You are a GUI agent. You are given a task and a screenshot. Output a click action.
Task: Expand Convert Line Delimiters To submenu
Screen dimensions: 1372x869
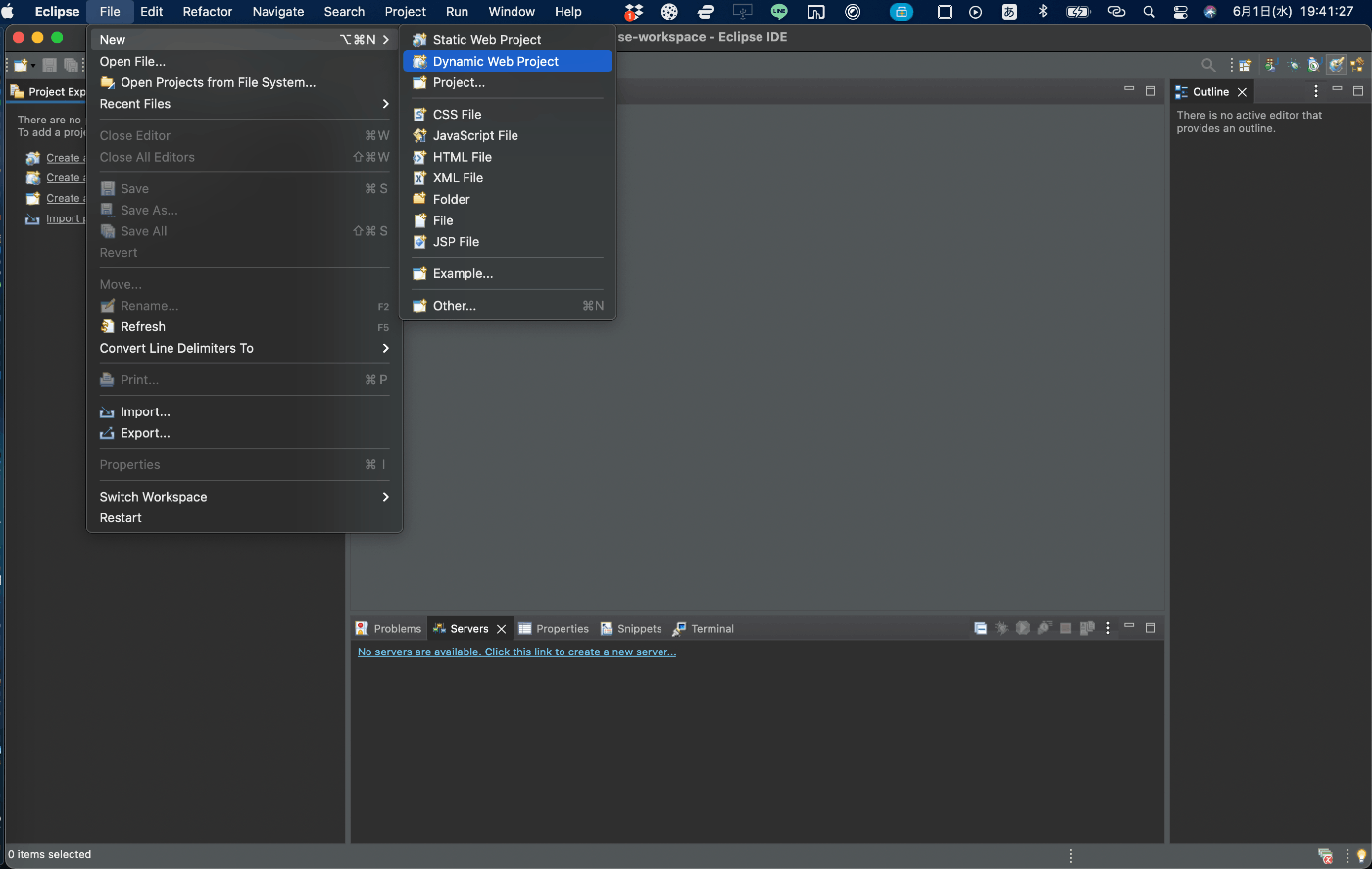tap(245, 348)
